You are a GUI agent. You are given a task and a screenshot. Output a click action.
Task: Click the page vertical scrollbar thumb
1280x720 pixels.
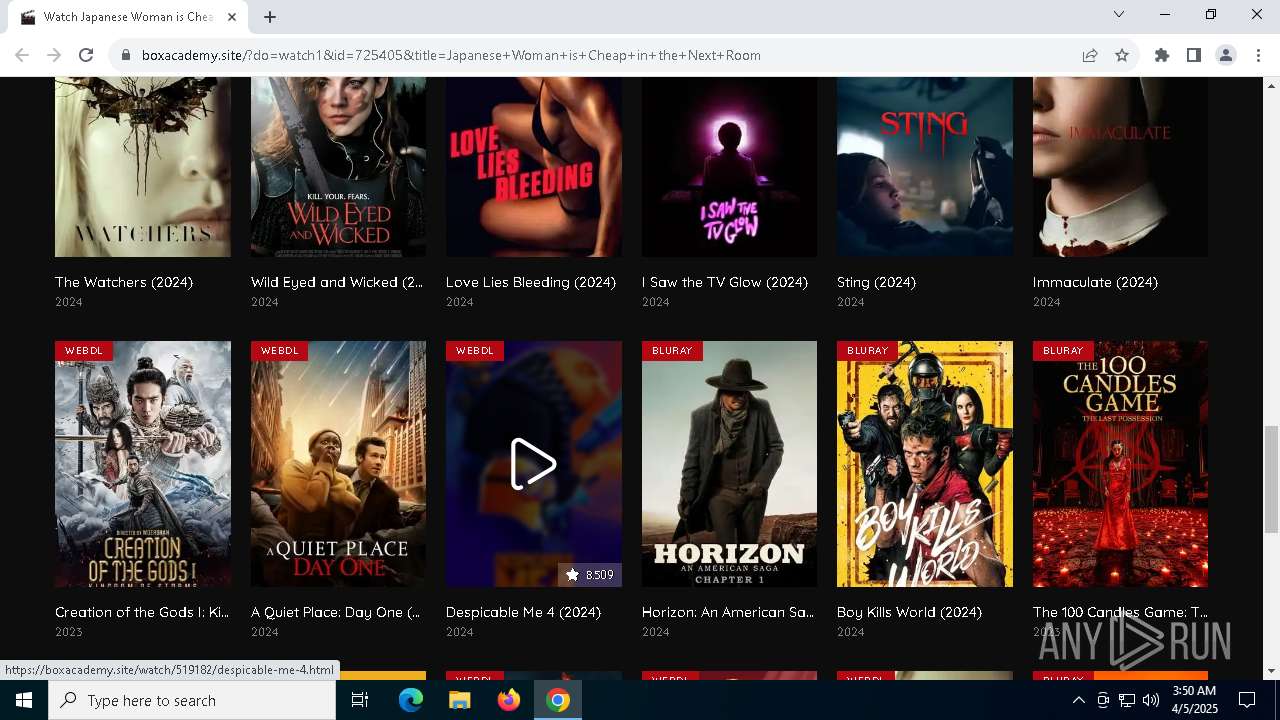click(1271, 480)
